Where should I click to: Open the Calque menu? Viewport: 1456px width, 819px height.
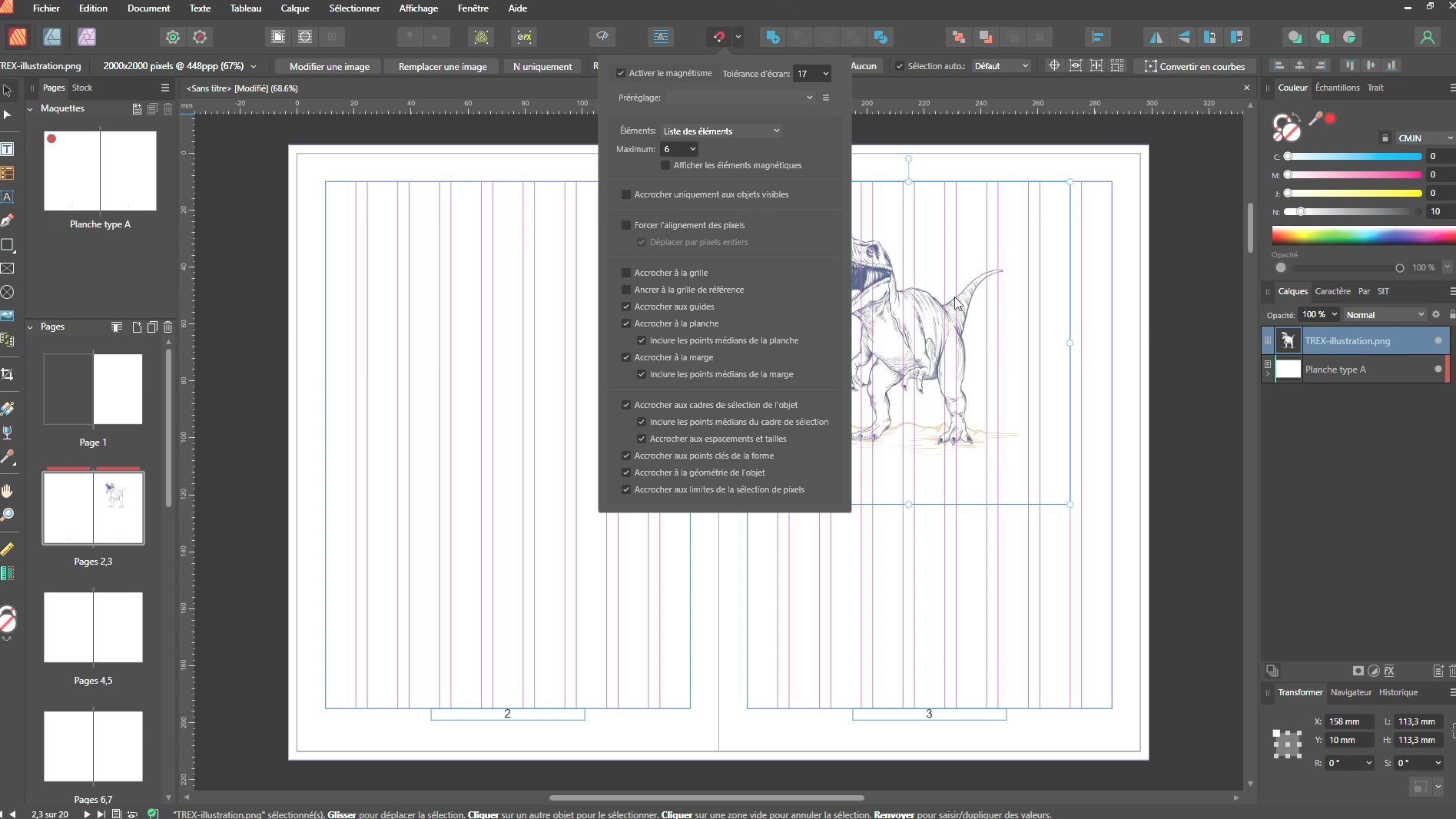(x=294, y=8)
